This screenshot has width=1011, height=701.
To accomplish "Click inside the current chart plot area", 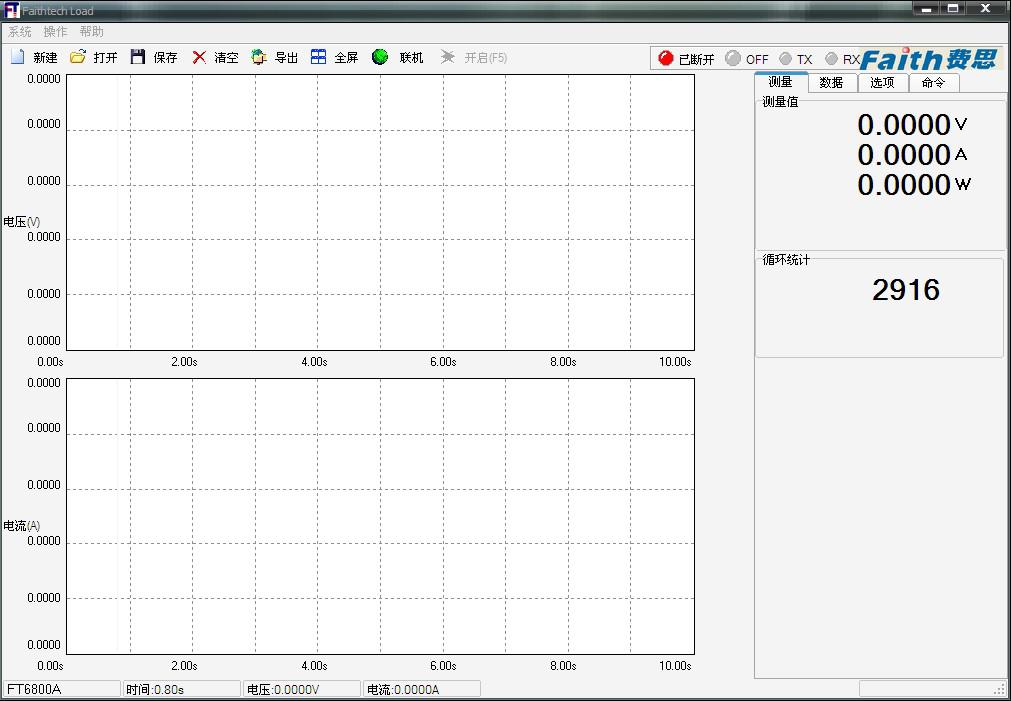I will [x=380, y=516].
